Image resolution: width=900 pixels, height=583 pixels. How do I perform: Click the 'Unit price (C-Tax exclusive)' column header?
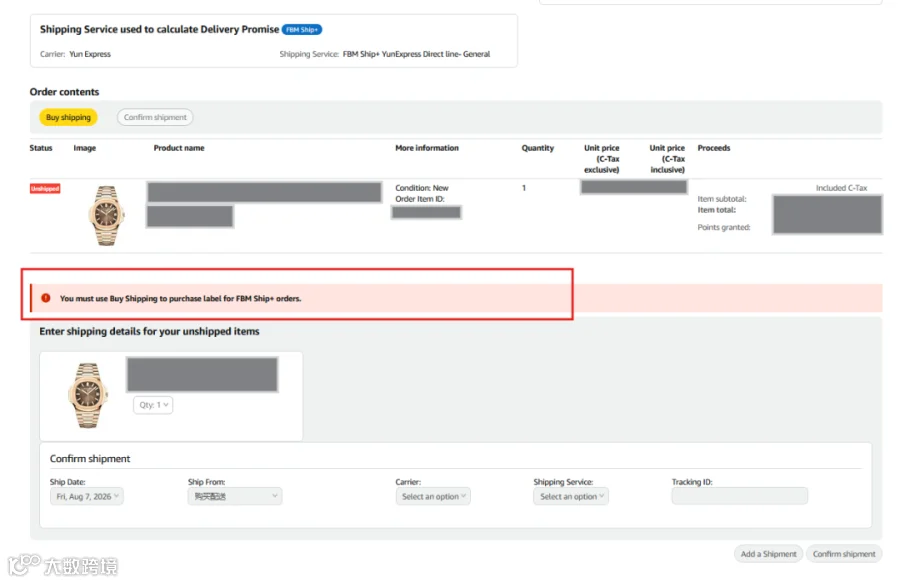tap(602, 159)
